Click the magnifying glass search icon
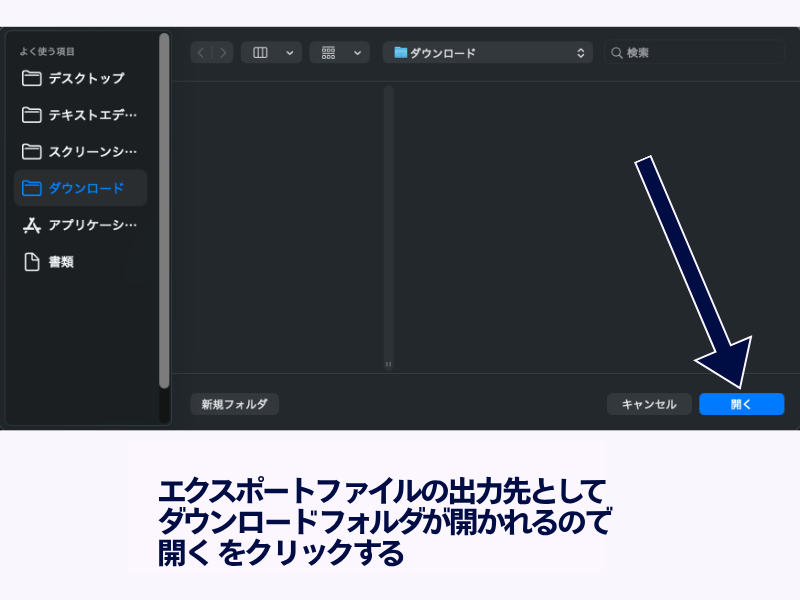800x600 pixels. [616, 53]
